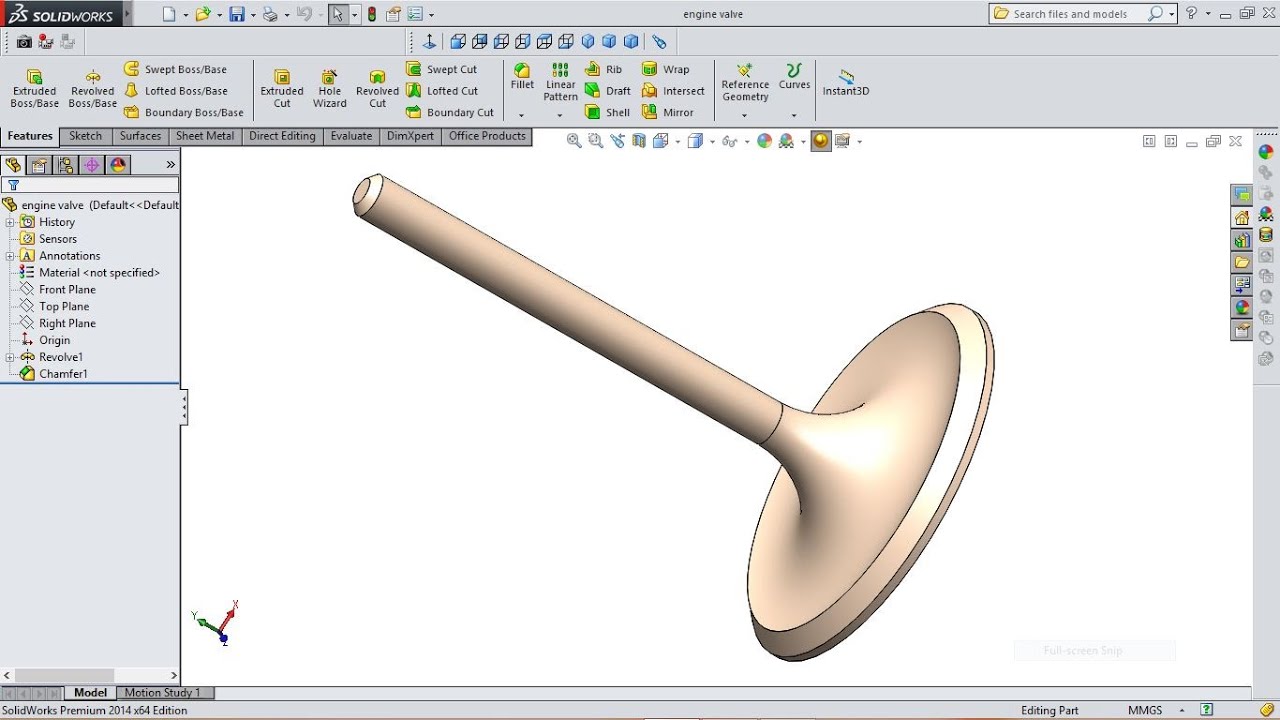This screenshot has height=720, width=1280.
Task: Select the Rib feature
Action: click(x=604, y=69)
